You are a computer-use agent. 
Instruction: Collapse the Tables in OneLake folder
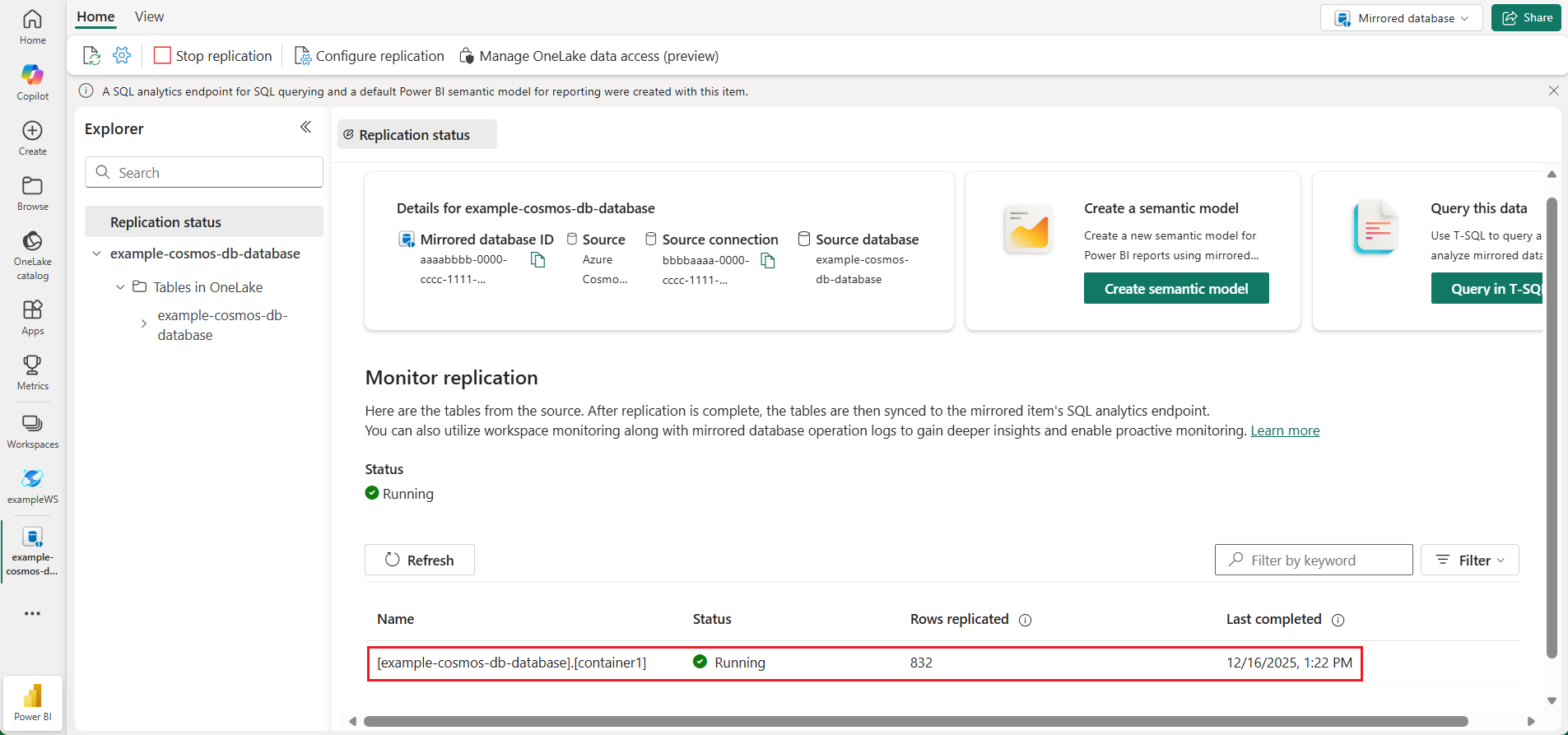[120, 287]
